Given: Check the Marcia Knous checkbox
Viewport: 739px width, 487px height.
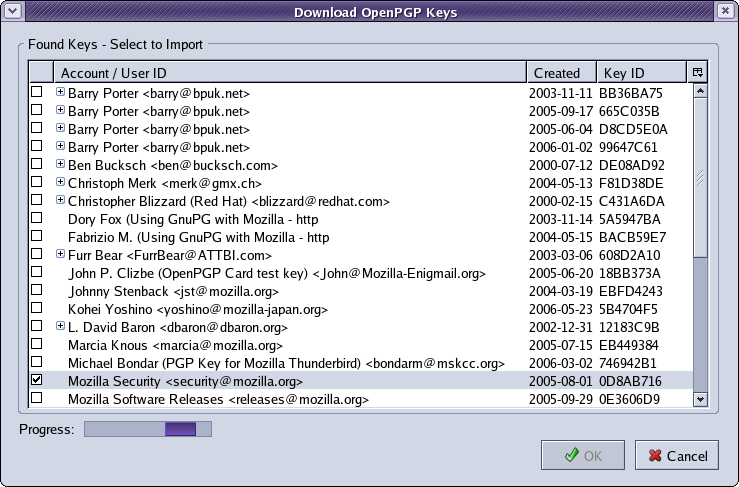Looking at the screenshot, I should [x=36, y=344].
